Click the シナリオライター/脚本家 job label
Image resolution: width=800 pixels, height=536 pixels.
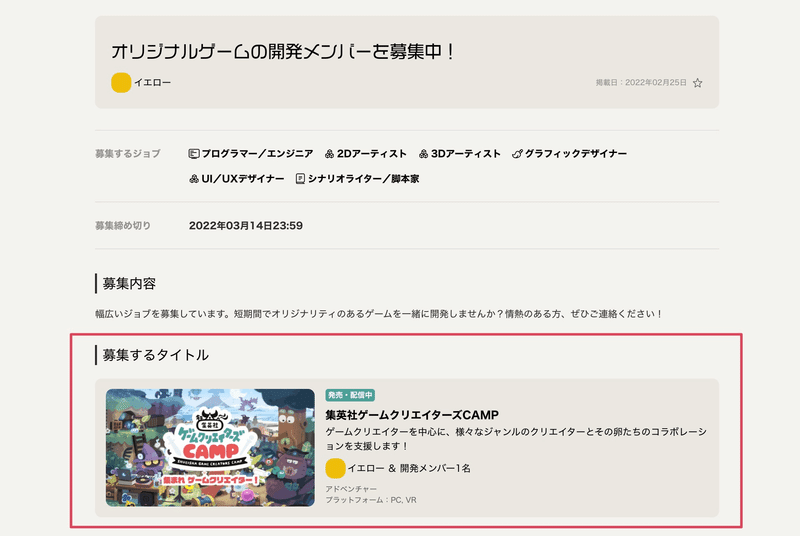pos(363,178)
